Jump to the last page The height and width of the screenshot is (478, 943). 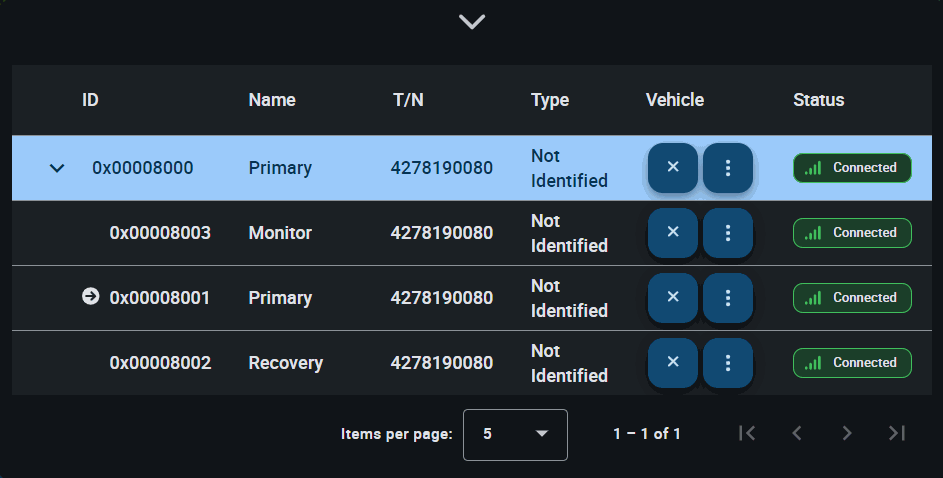point(897,433)
